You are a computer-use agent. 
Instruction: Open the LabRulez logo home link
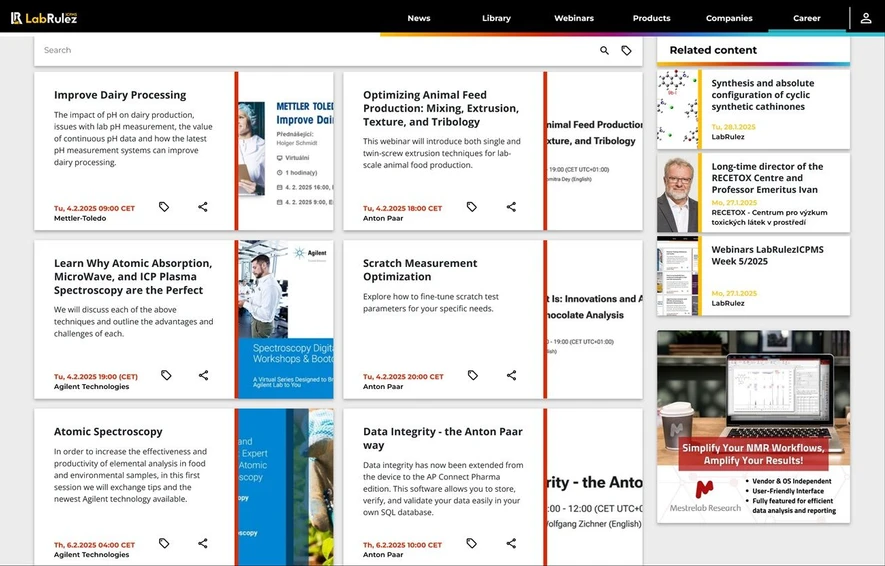(44, 18)
